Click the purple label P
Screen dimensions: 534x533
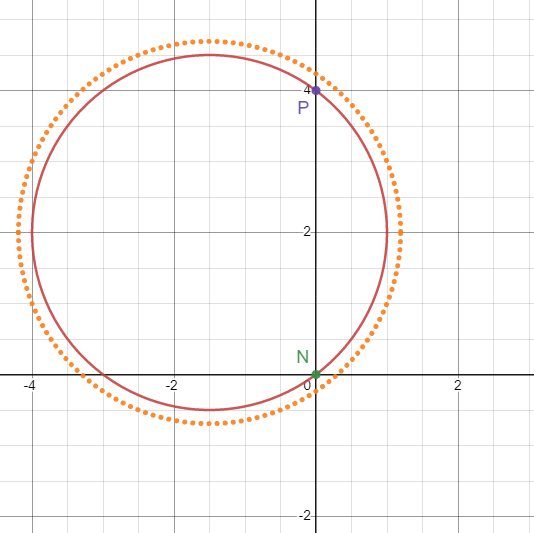point(303,108)
